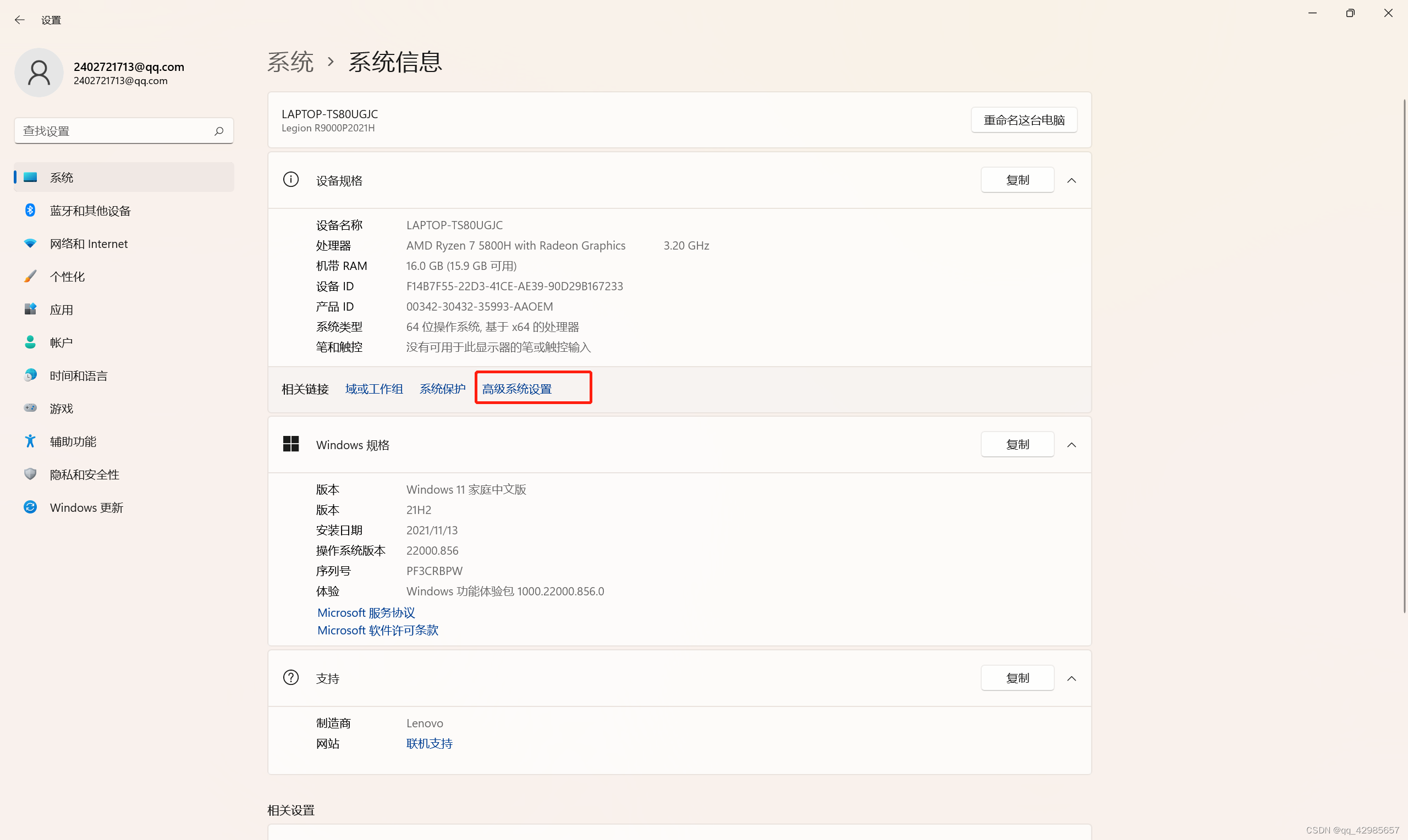Open 个性化 personalization settings
1408x840 pixels.
(x=67, y=276)
